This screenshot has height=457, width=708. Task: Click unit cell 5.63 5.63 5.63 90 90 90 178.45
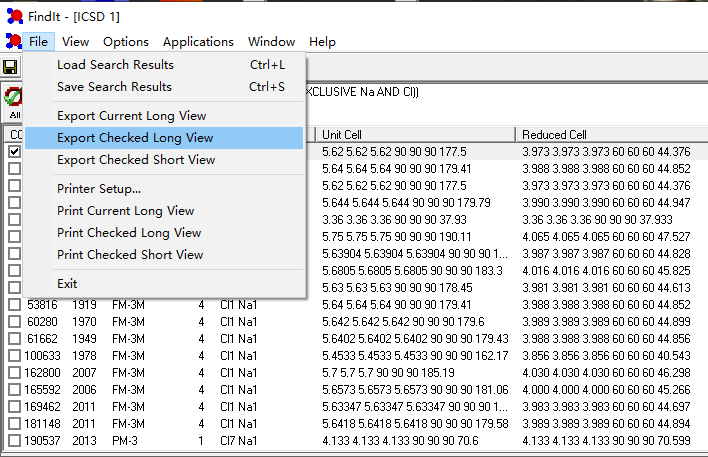[x=397, y=288]
